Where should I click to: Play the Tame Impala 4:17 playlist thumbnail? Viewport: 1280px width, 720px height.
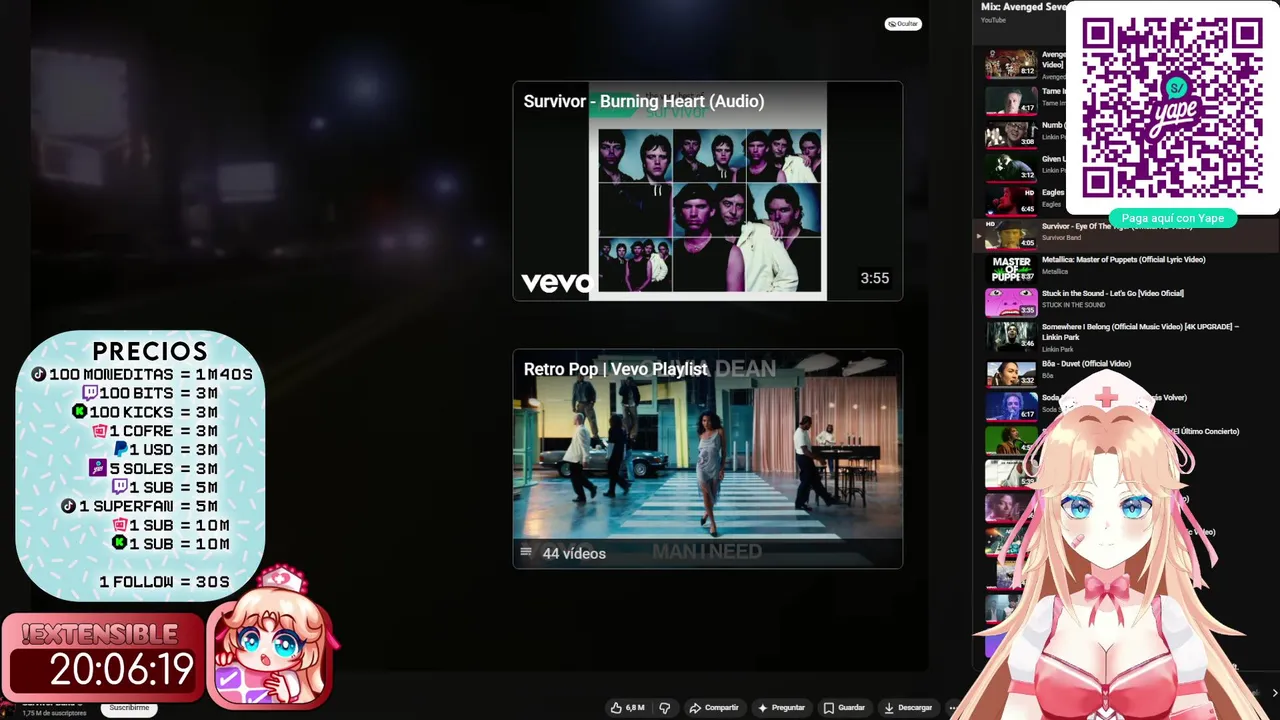(1011, 99)
